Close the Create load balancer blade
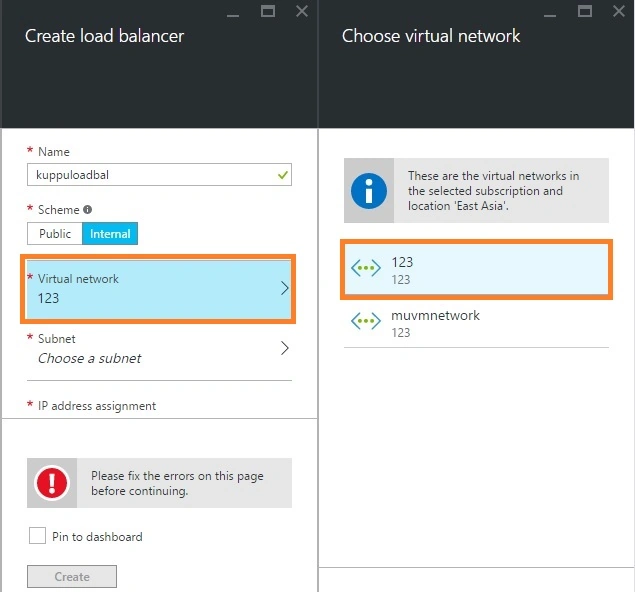 [302, 11]
